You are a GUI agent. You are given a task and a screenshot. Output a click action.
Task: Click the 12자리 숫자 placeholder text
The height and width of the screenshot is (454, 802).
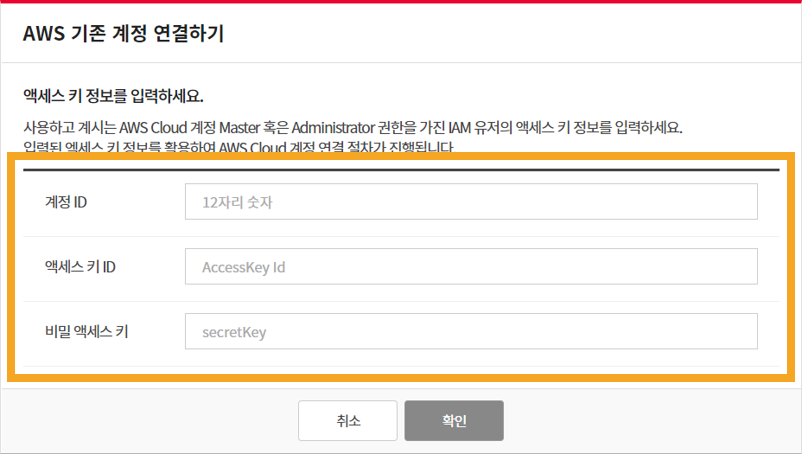(x=237, y=202)
